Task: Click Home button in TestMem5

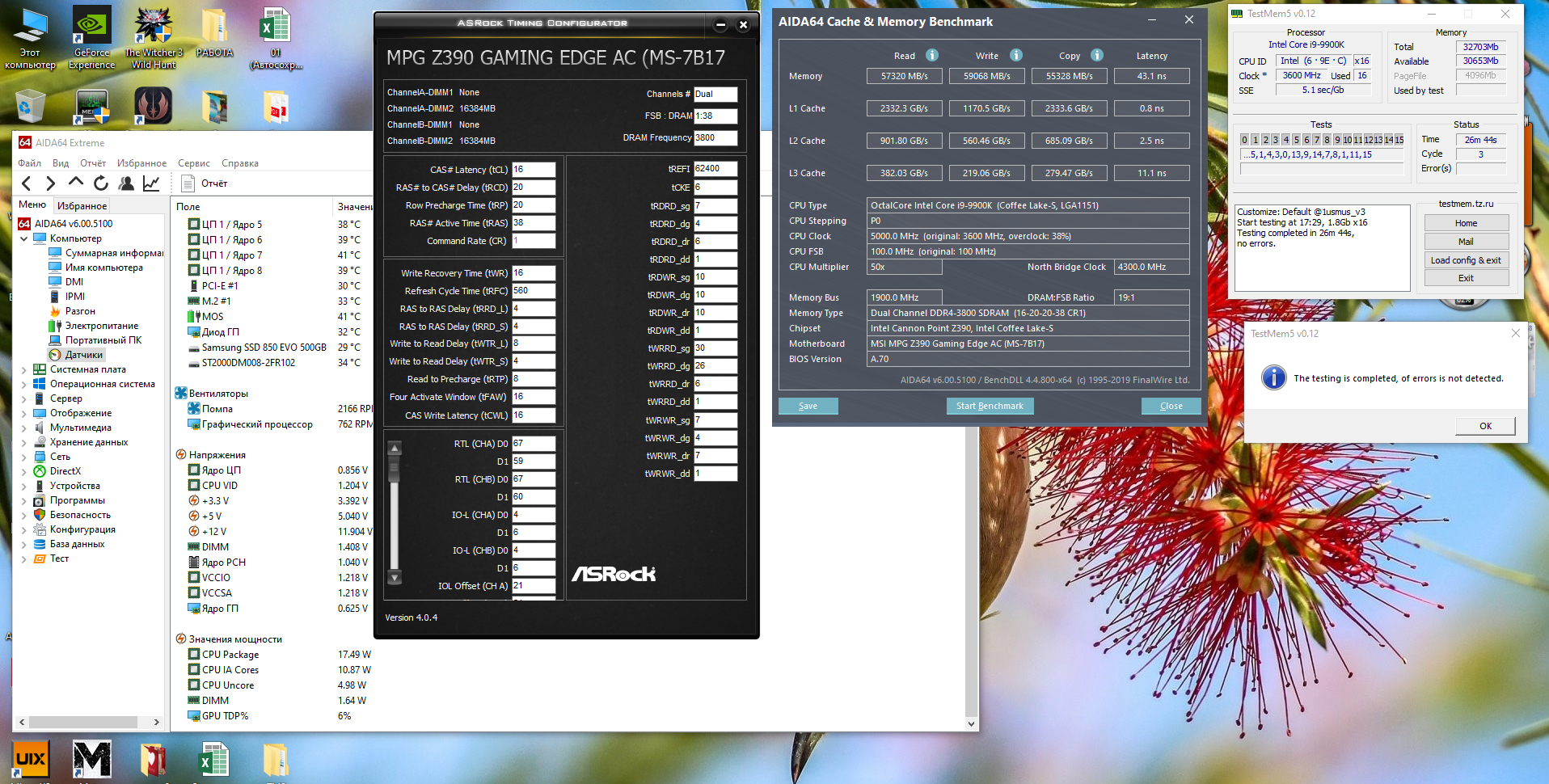Action: click(x=1466, y=223)
